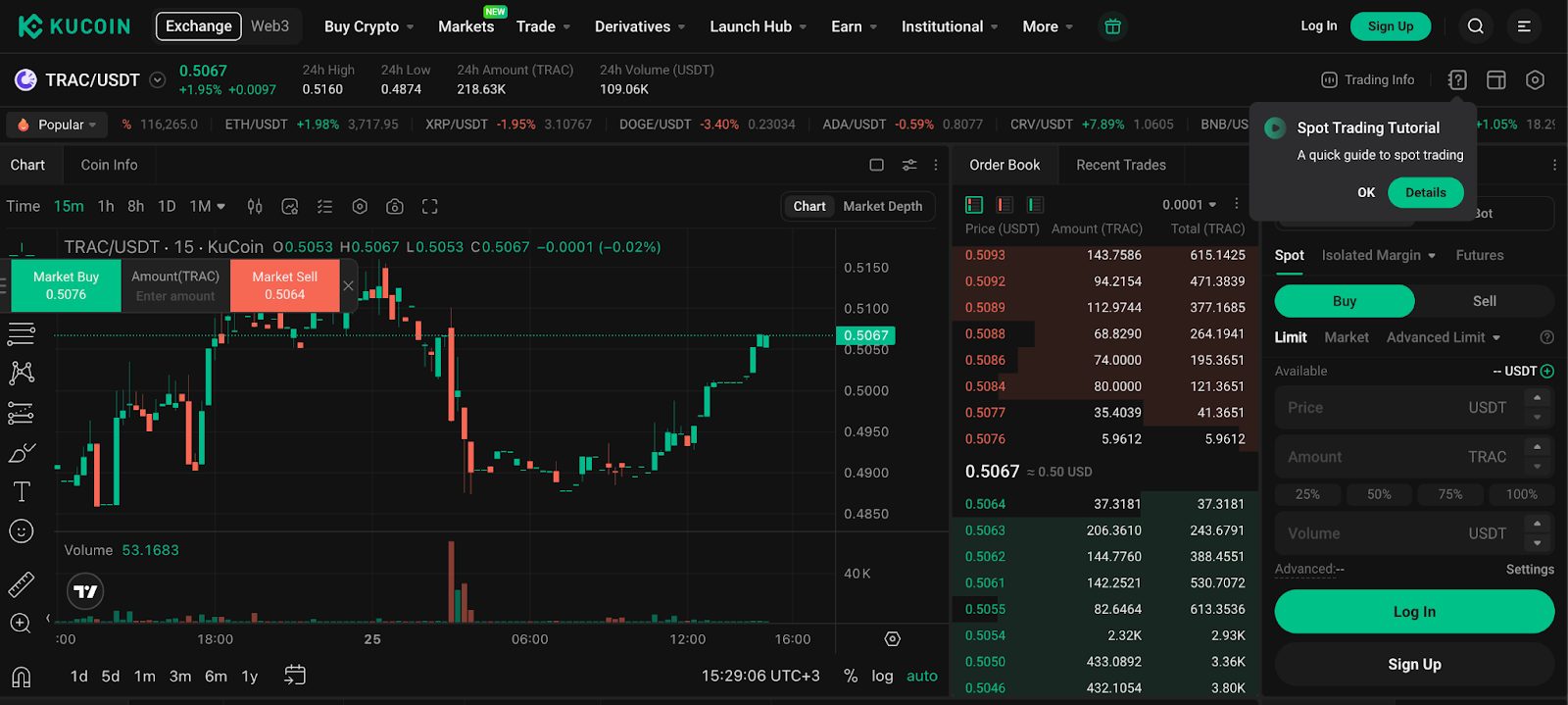Click the Market Buy 0.5076 button
The image size is (1568, 705).
[x=66, y=285]
